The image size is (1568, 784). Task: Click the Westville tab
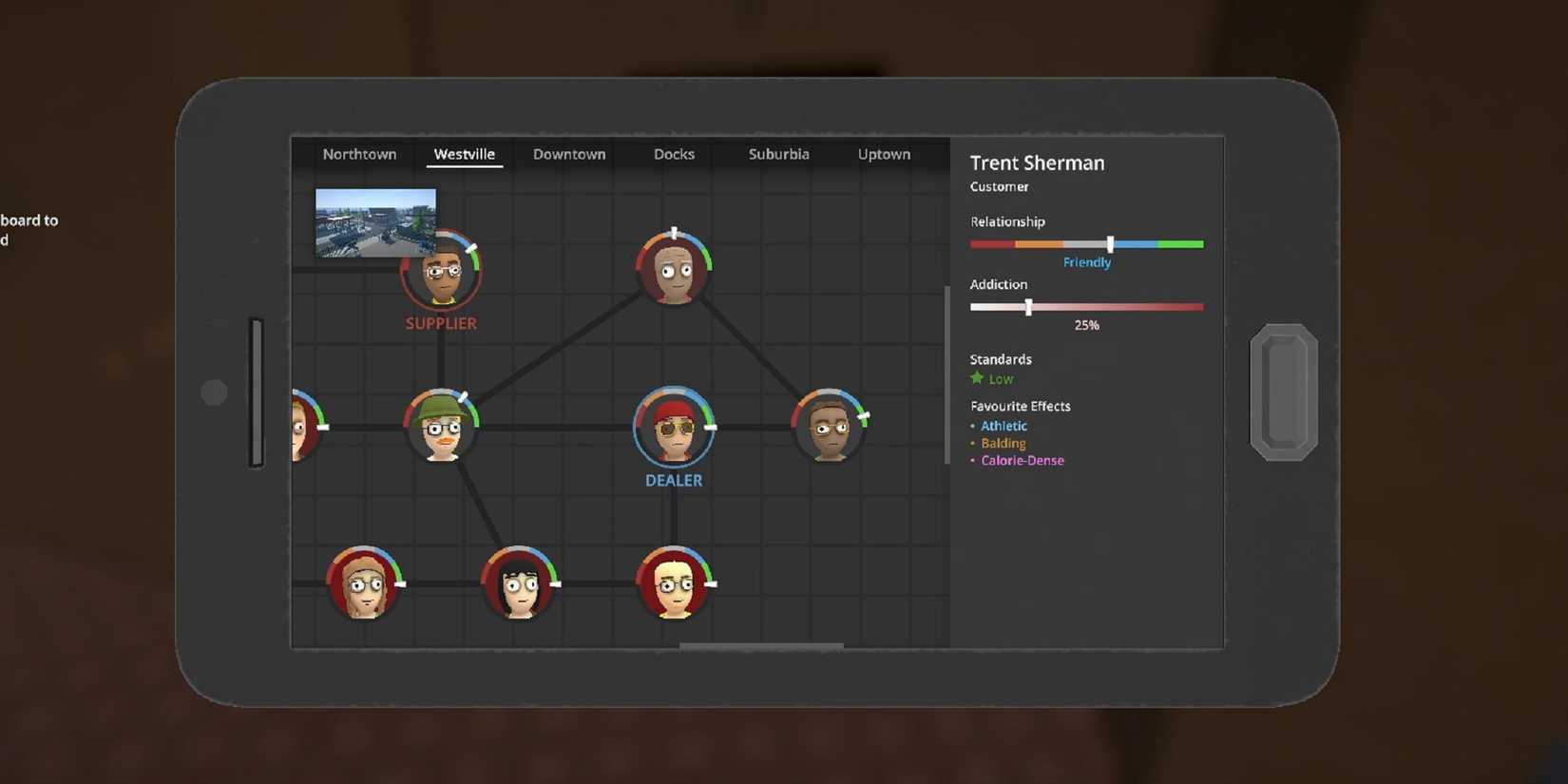coord(464,154)
